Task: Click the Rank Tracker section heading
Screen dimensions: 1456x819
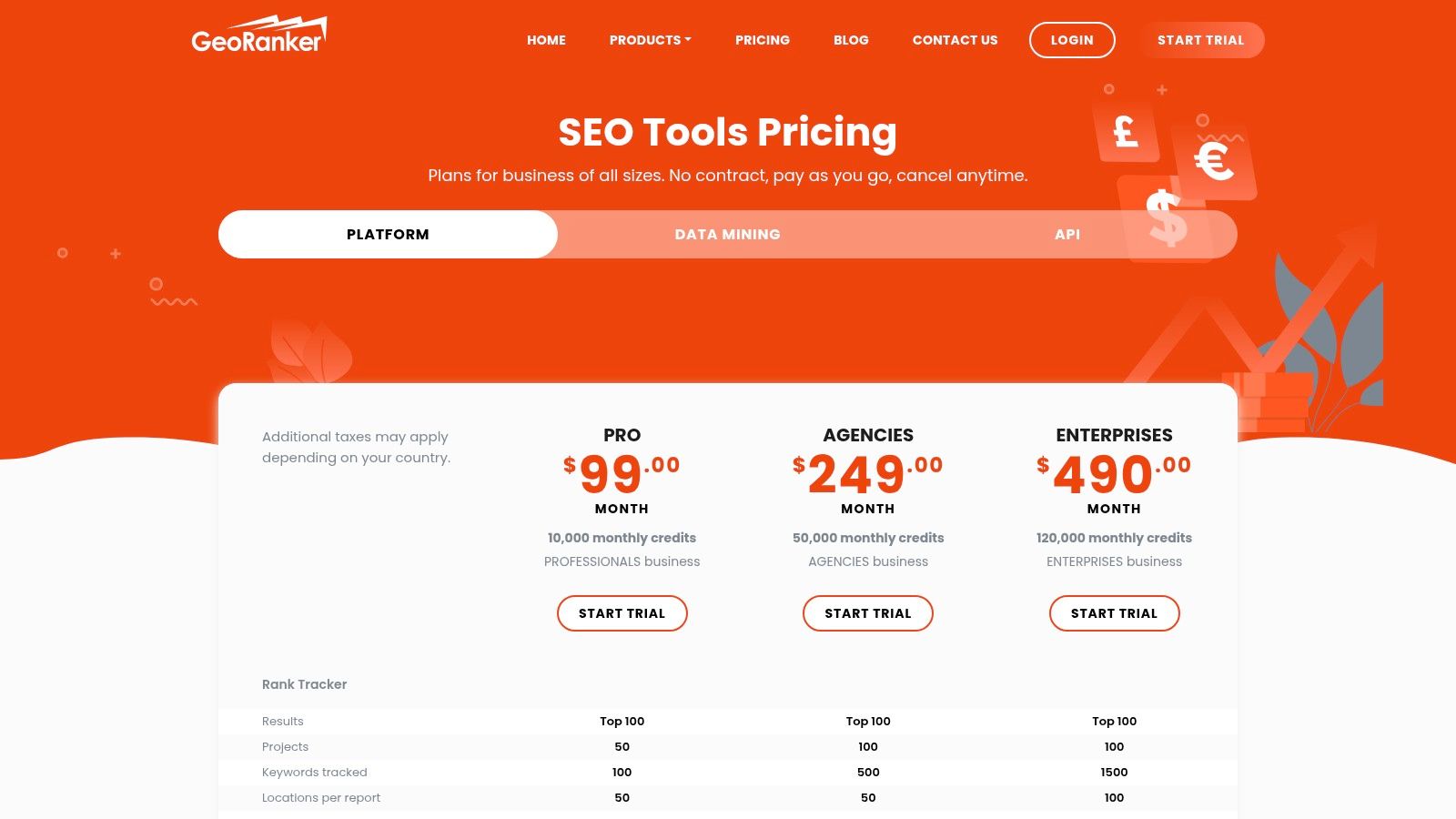Action: (304, 684)
